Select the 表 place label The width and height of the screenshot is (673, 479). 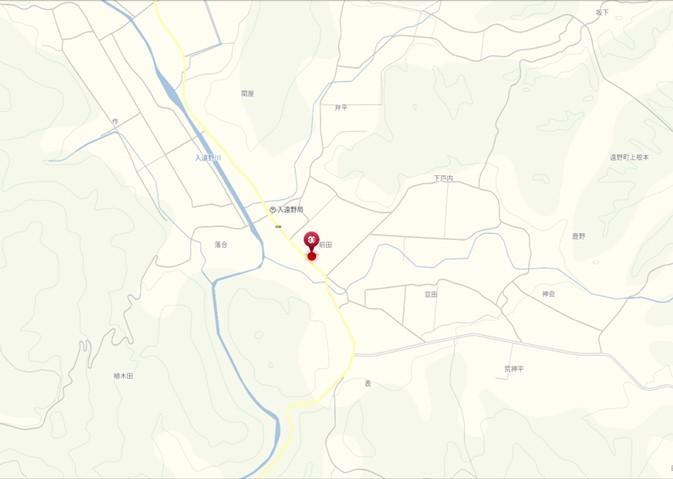tap(368, 384)
